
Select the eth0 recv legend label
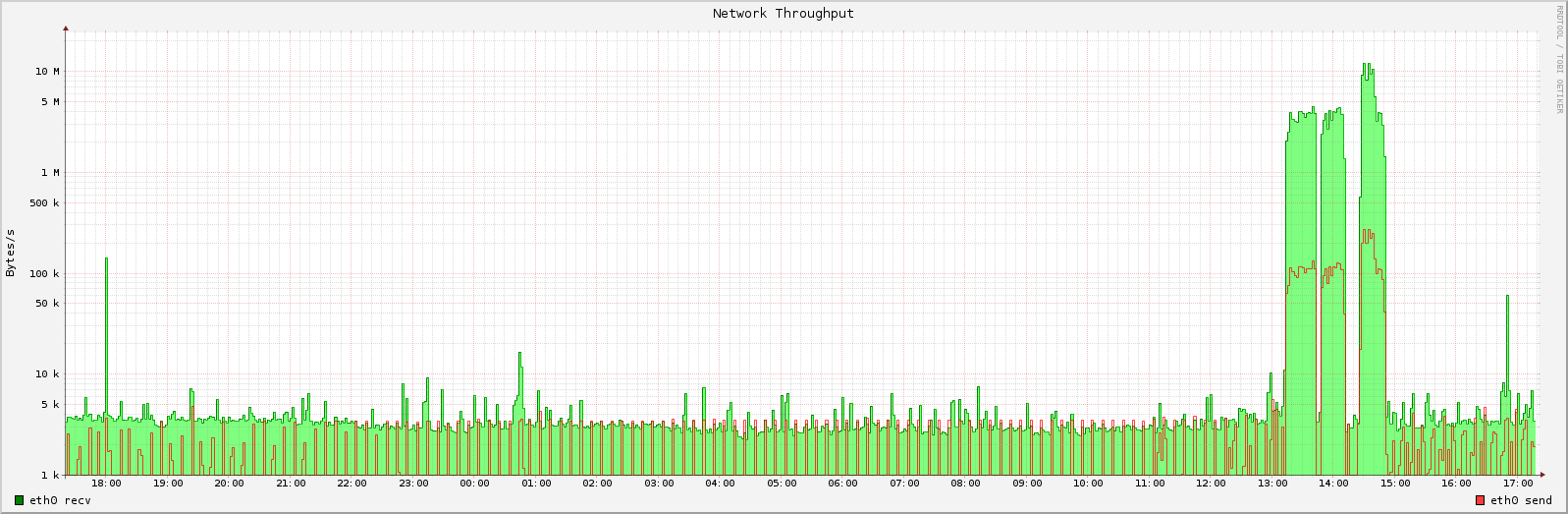coord(60,501)
